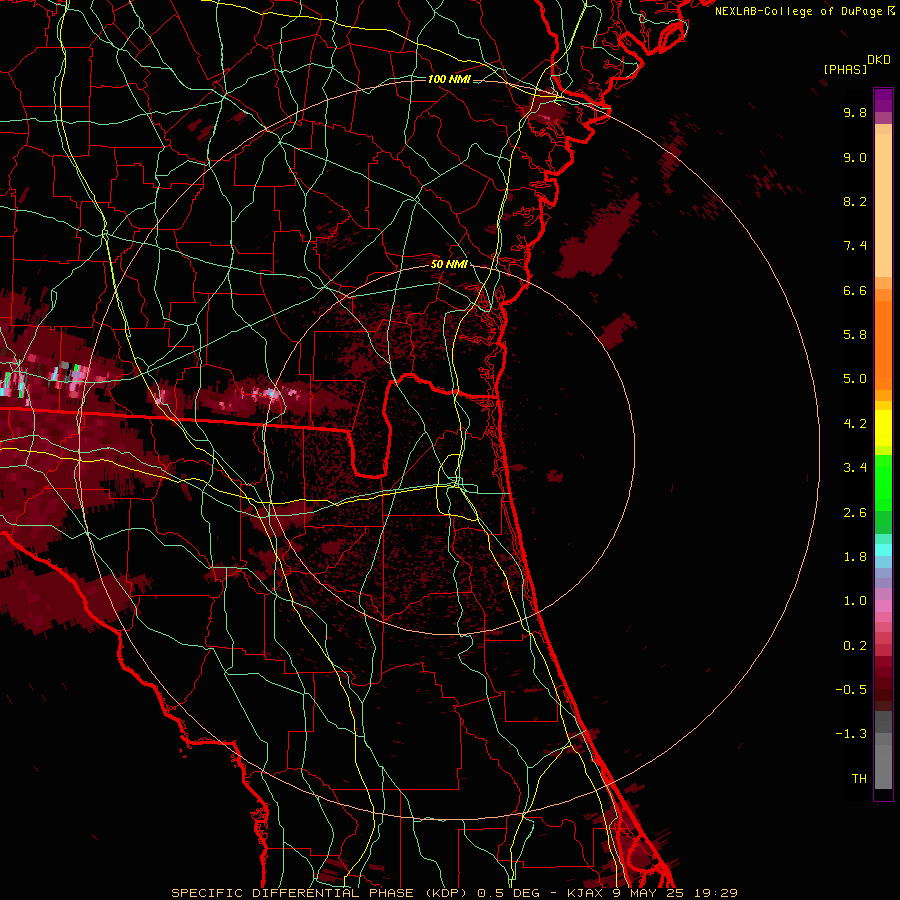Screen dimensions: 900x900
Task: Click the 9.8 value on color scale
Action: (855, 112)
